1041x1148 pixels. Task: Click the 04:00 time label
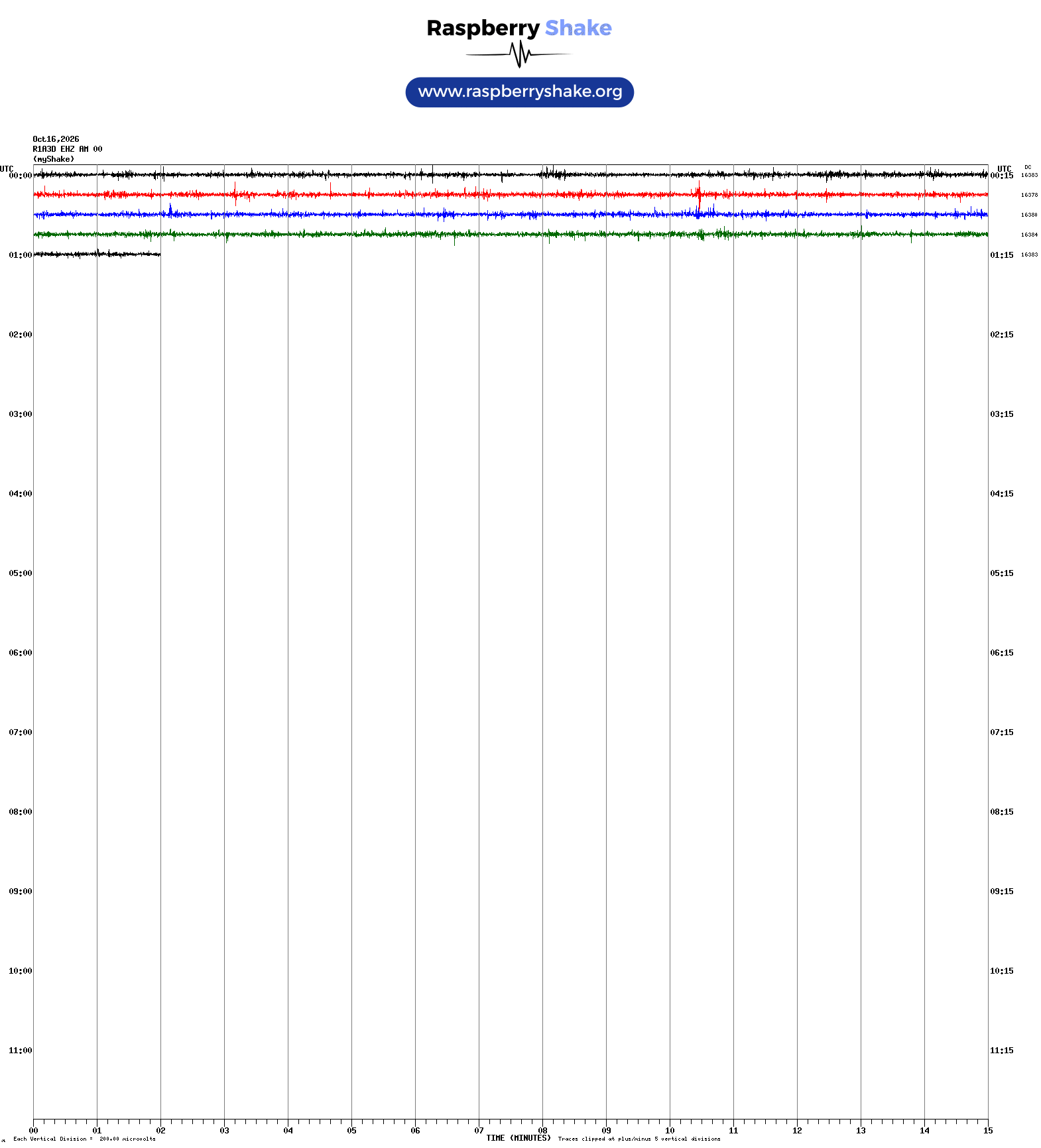point(20,494)
